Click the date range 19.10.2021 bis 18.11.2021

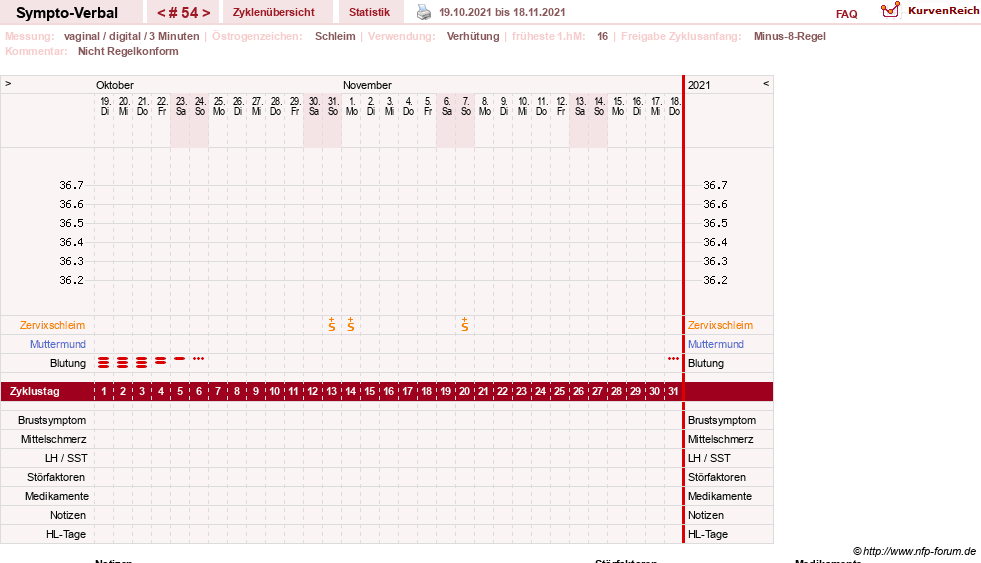click(x=502, y=12)
